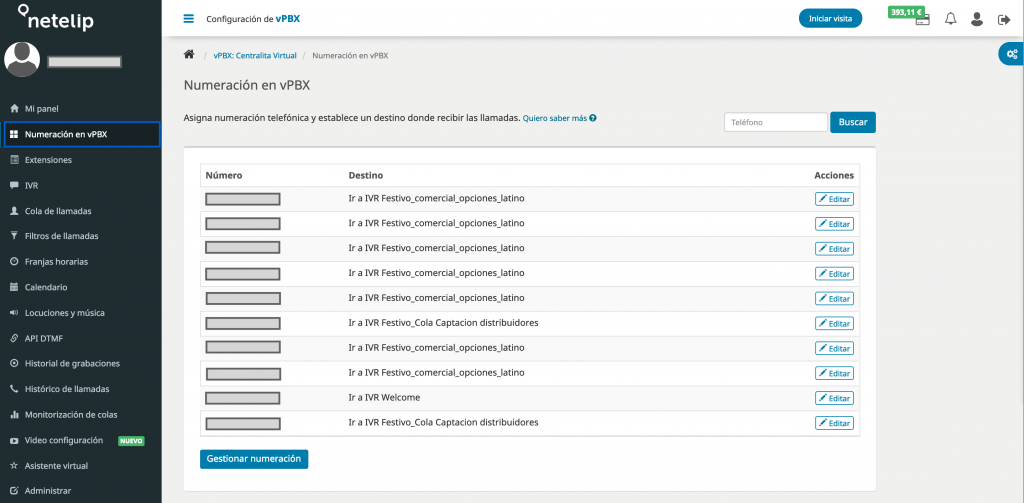
Task: Select Historial de grabaciones menu item
Action: 71,363
